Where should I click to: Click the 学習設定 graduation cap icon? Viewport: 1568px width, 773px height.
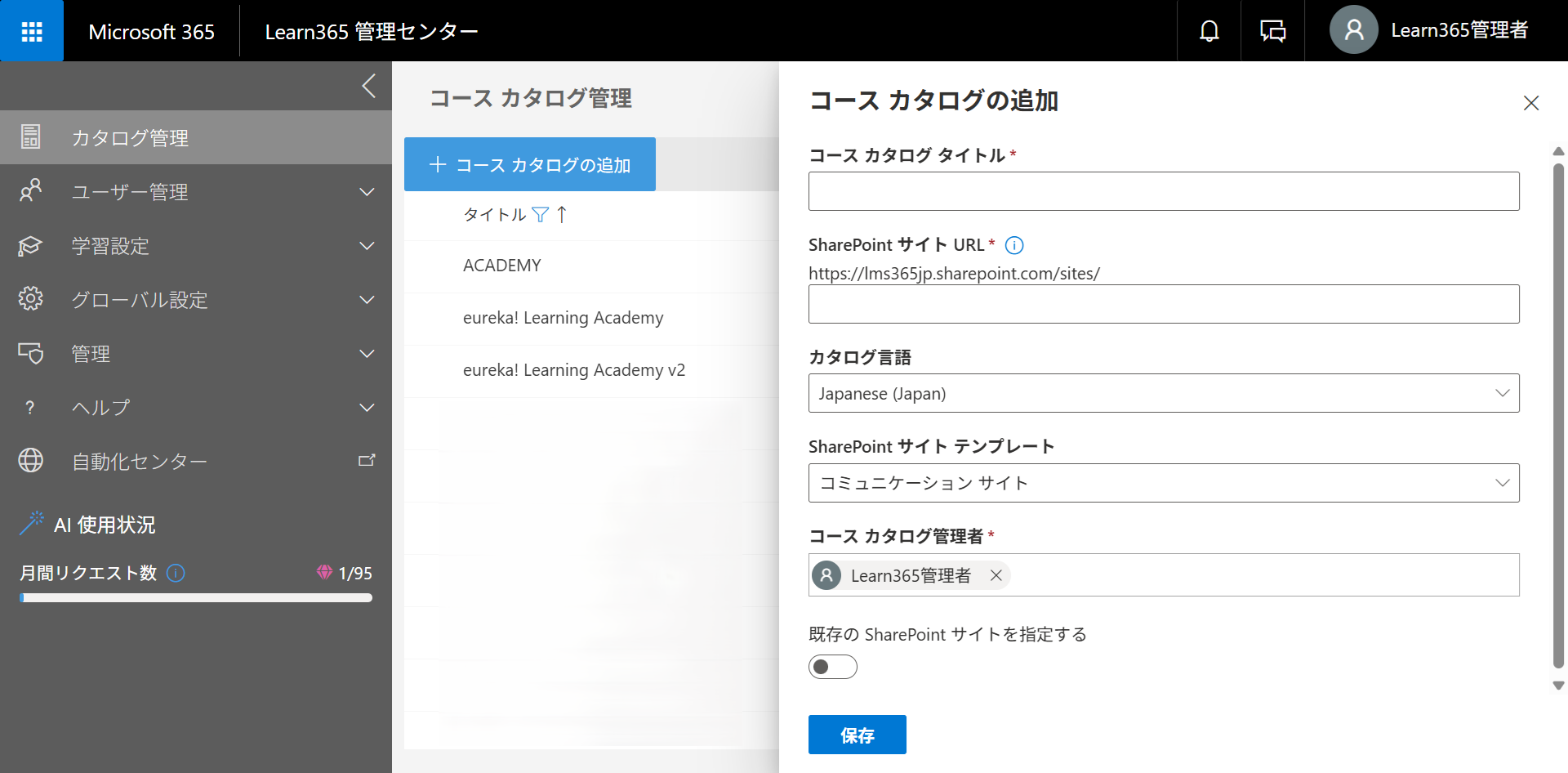30,245
